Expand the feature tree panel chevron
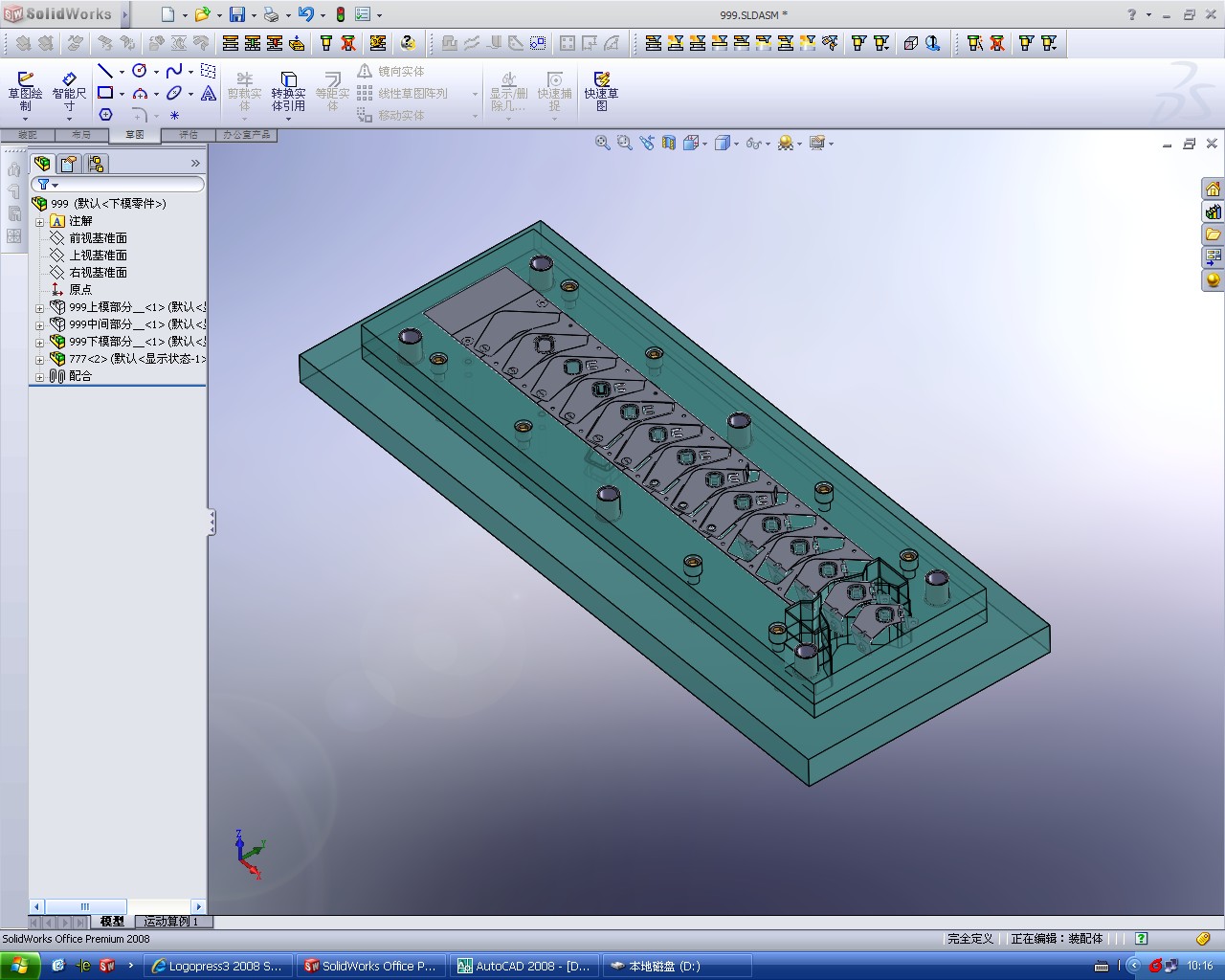This screenshot has height=980, width=1225. [x=195, y=164]
